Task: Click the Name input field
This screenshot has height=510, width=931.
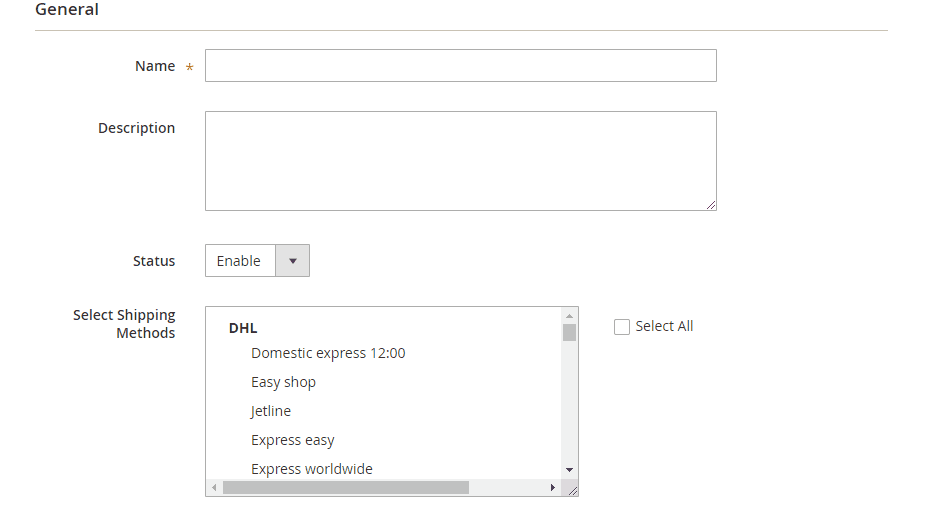Action: point(460,66)
